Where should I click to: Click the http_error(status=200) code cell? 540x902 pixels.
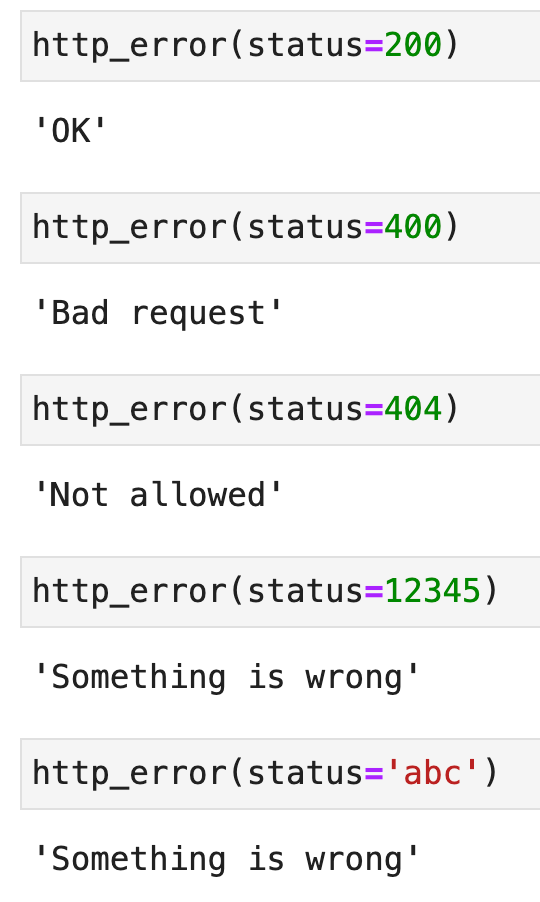click(x=280, y=45)
